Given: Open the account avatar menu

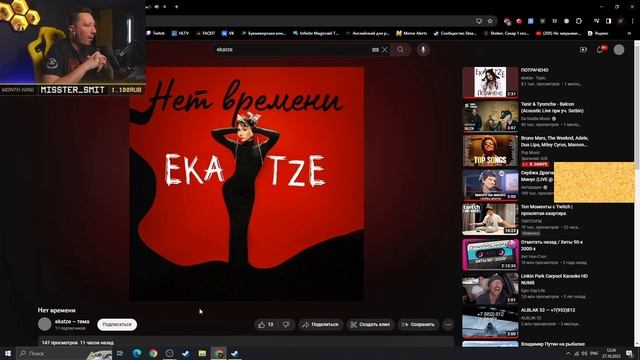Looking at the screenshot, I should 619,49.
